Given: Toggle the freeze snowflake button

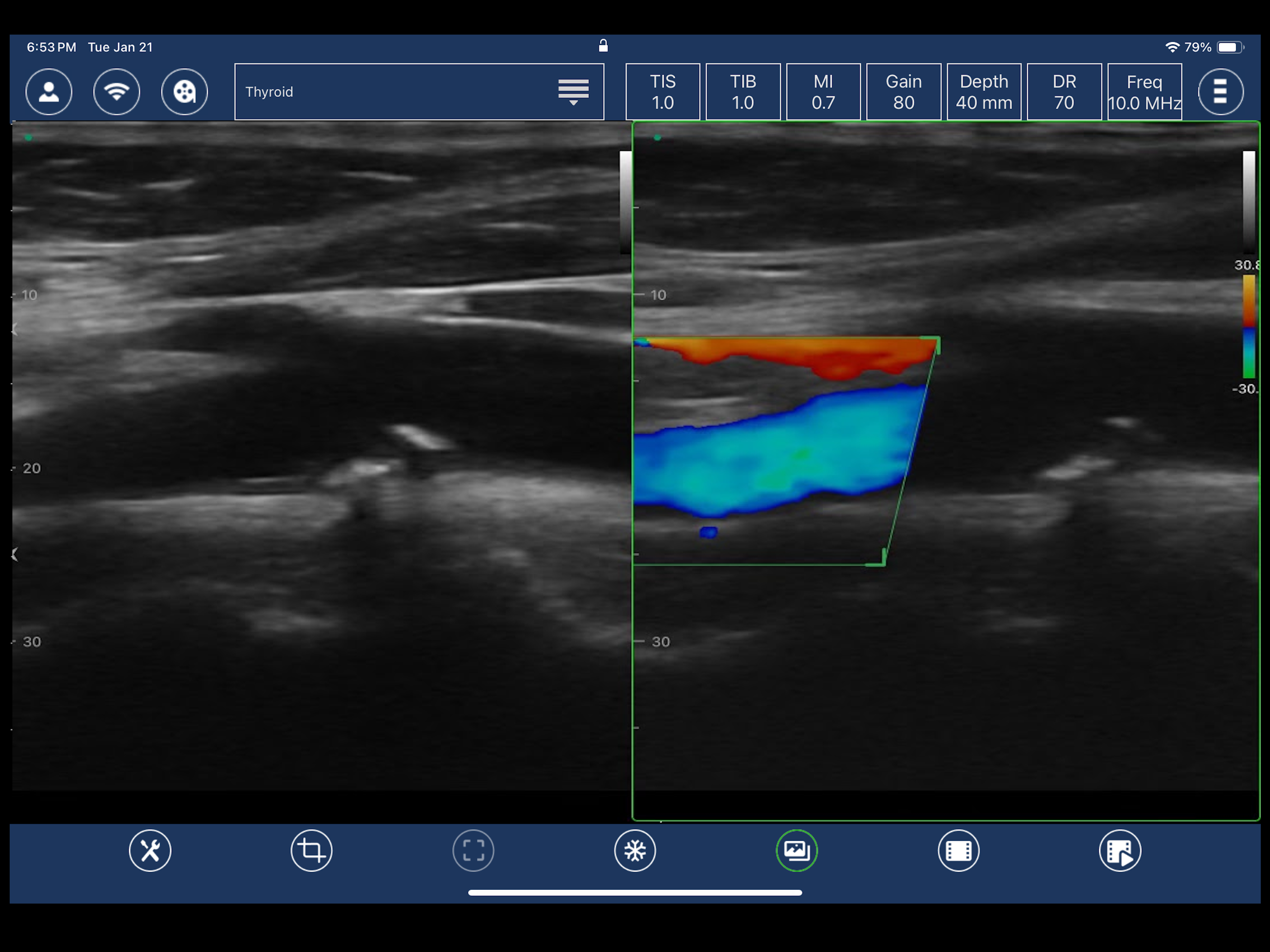Looking at the screenshot, I should [635, 851].
